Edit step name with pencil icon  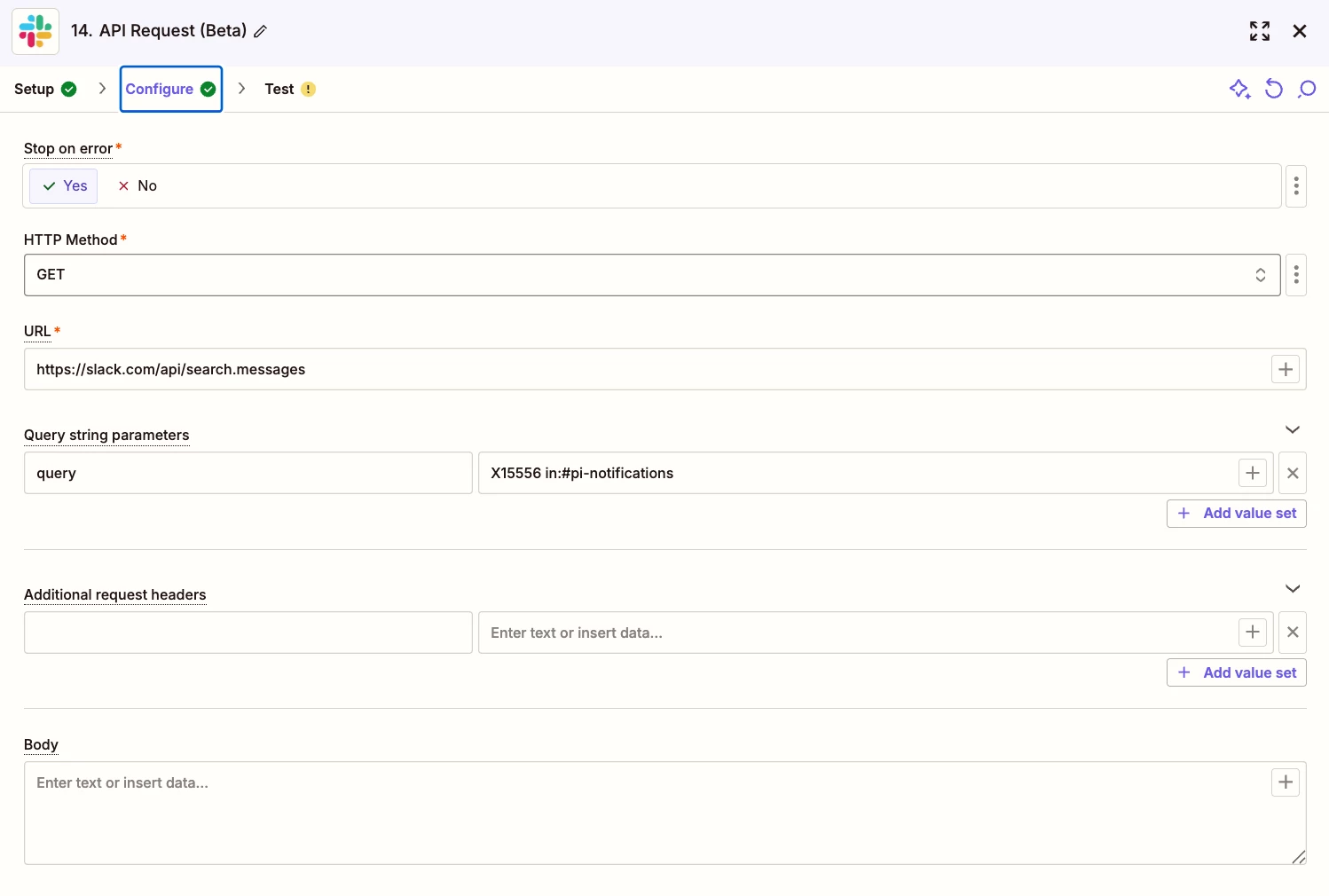[261, 31]
